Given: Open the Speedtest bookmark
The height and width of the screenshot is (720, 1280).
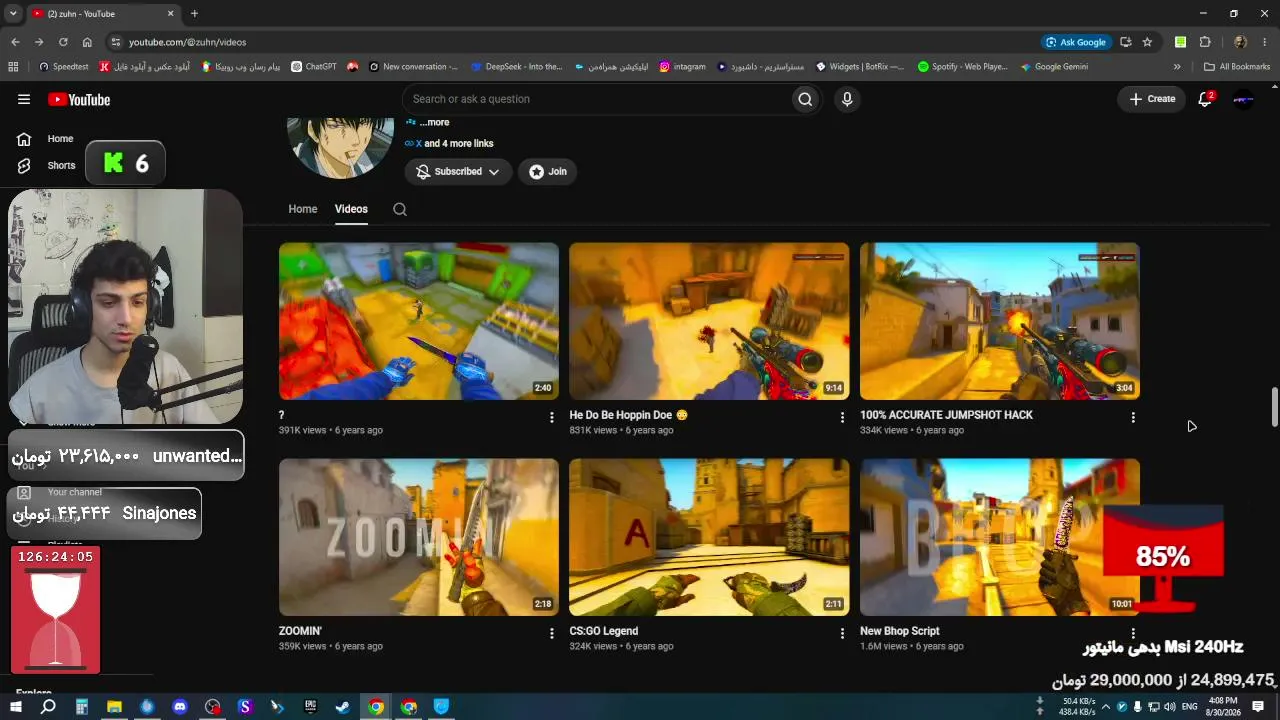Looking at the screenshot, I should pos(64,67).
